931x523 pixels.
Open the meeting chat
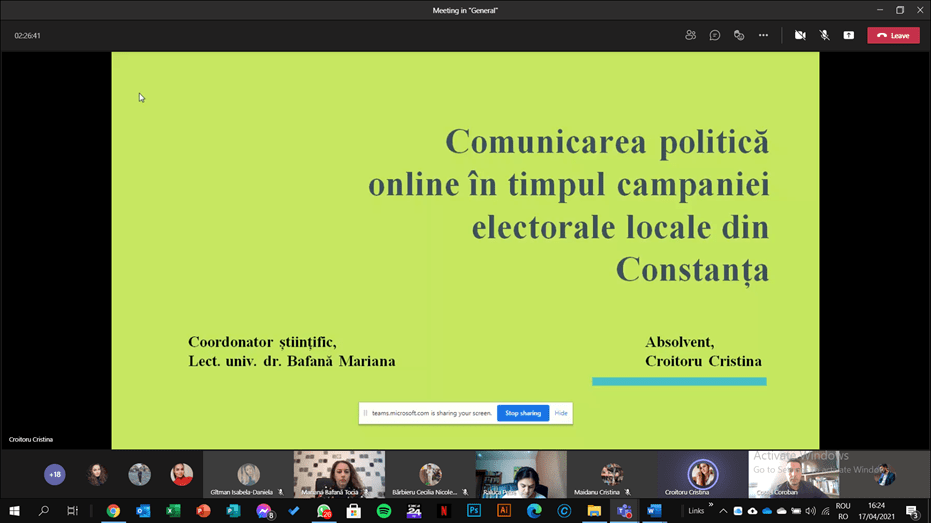[715, 35]
